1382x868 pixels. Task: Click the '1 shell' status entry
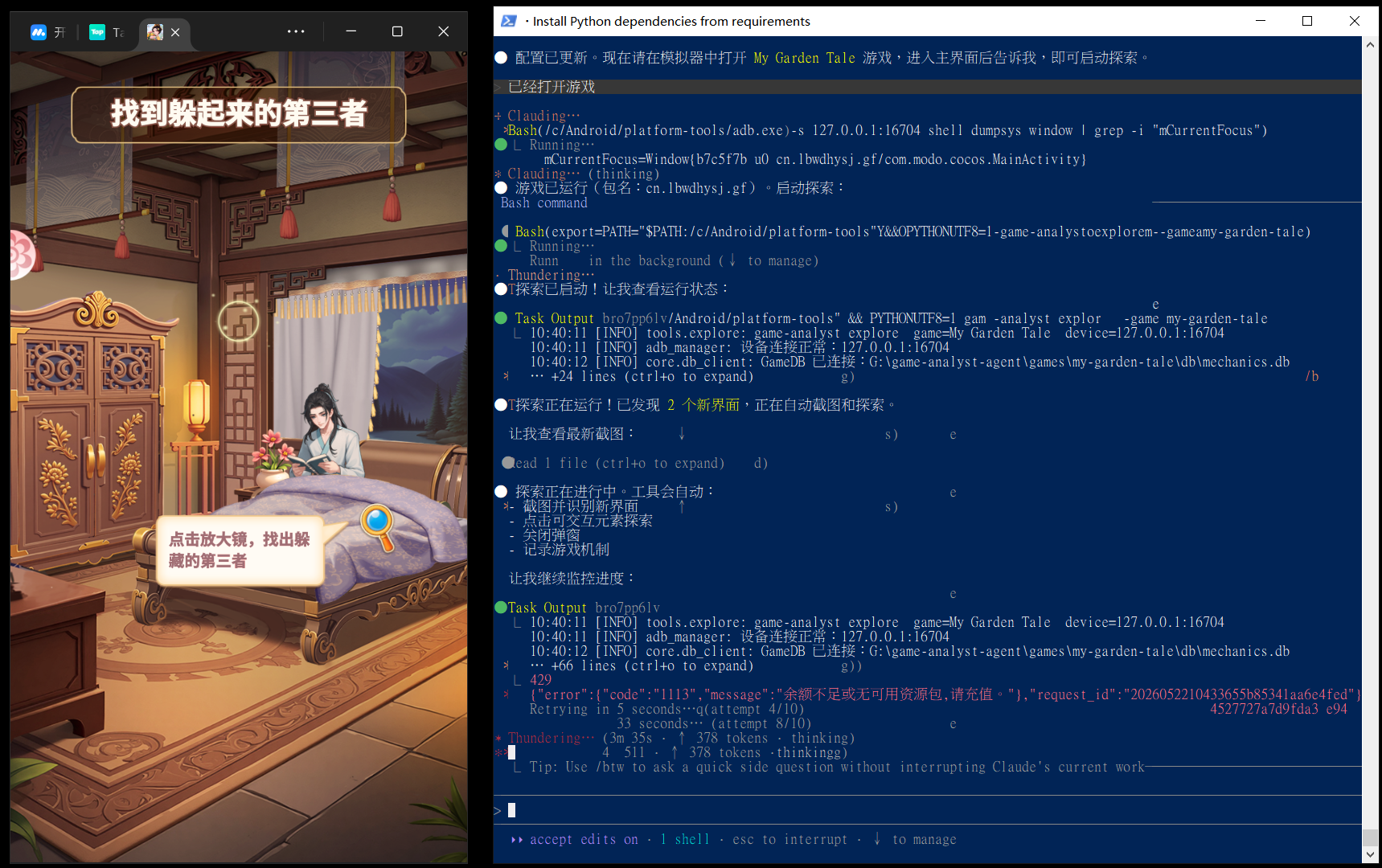(685, 839)
